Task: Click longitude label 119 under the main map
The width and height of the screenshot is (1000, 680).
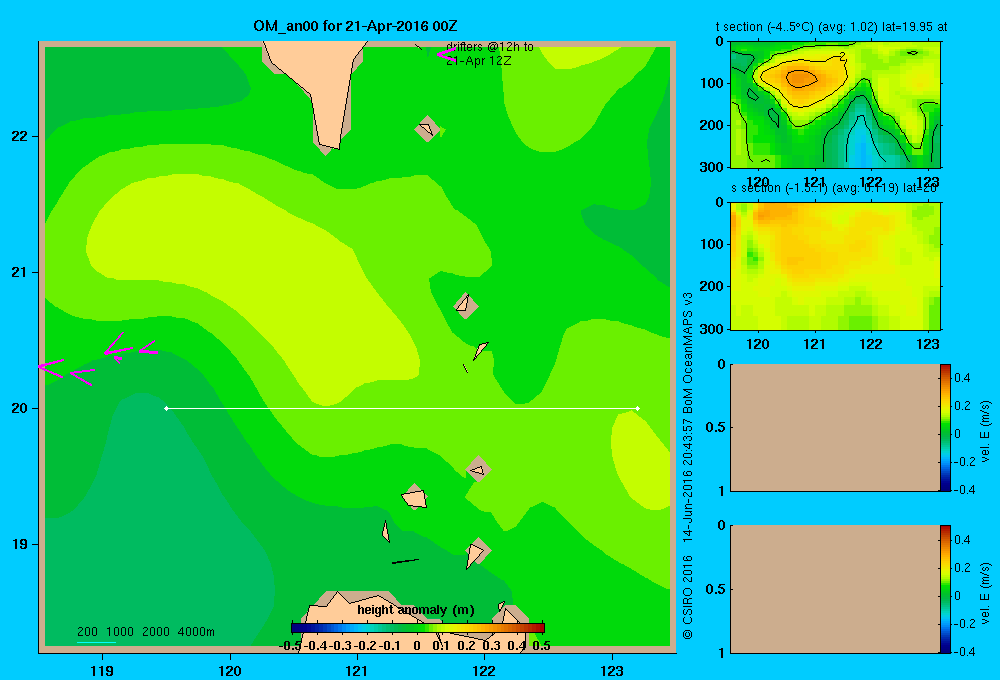Action: [x=102, y=671]
